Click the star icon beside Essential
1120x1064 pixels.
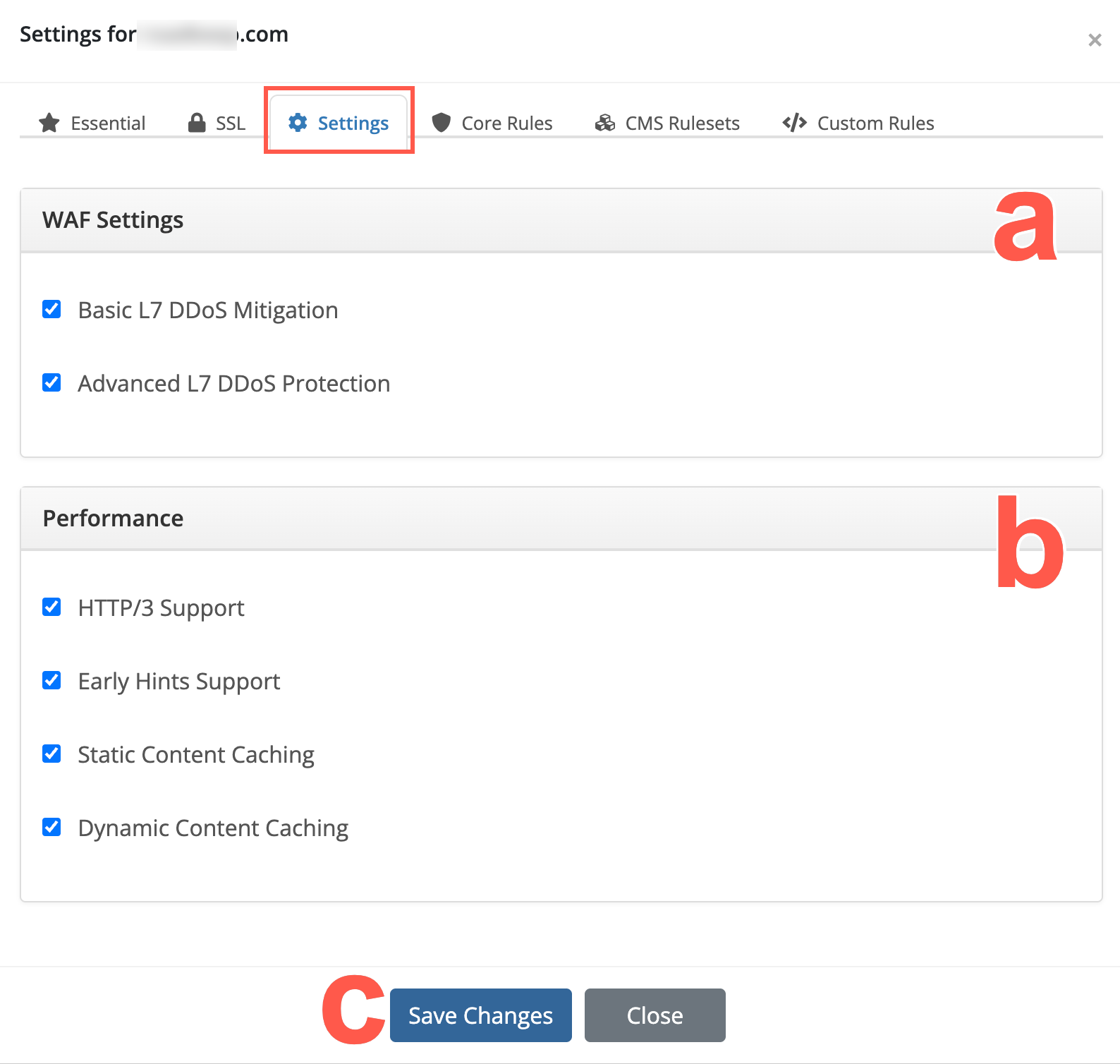[x=49, y=123]
